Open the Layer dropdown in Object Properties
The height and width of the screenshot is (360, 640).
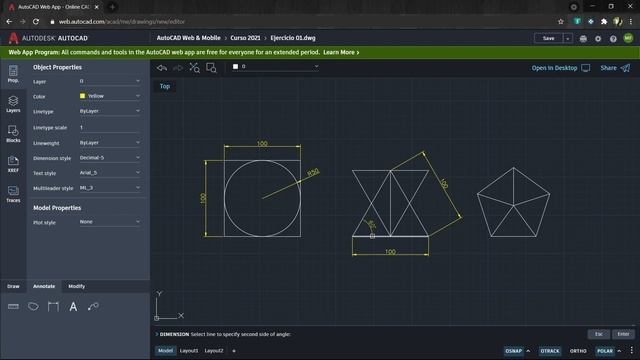[110, 81]
